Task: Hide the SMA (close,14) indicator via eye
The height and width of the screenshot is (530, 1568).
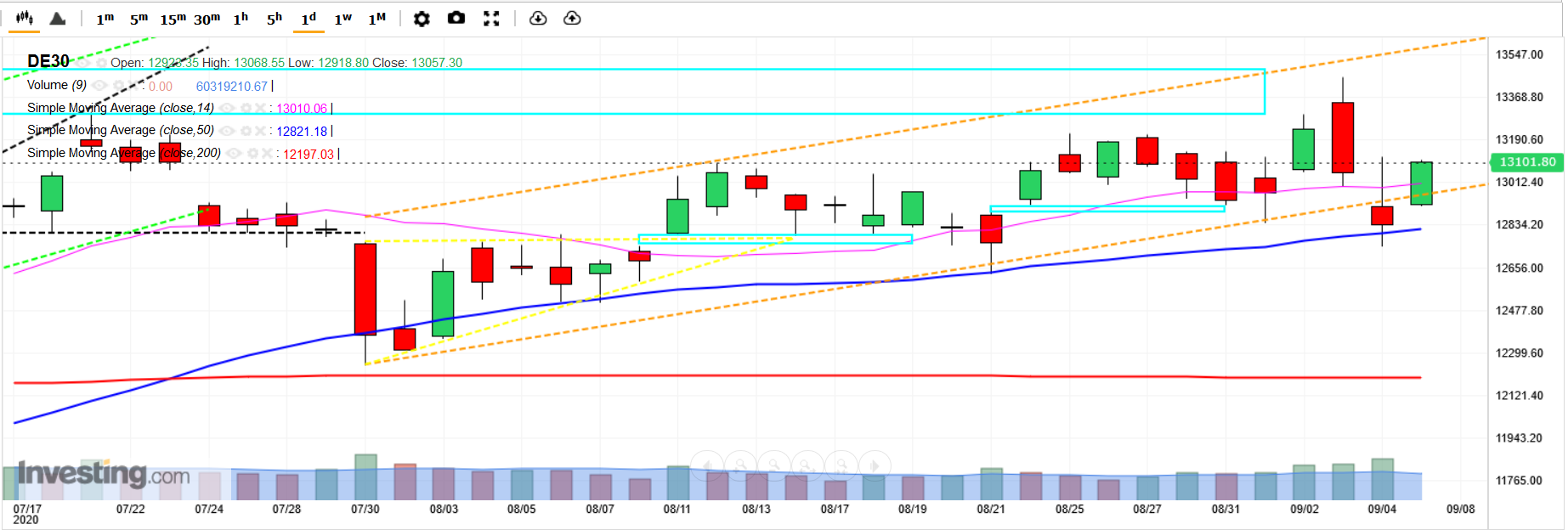Action: pos(227,108)
